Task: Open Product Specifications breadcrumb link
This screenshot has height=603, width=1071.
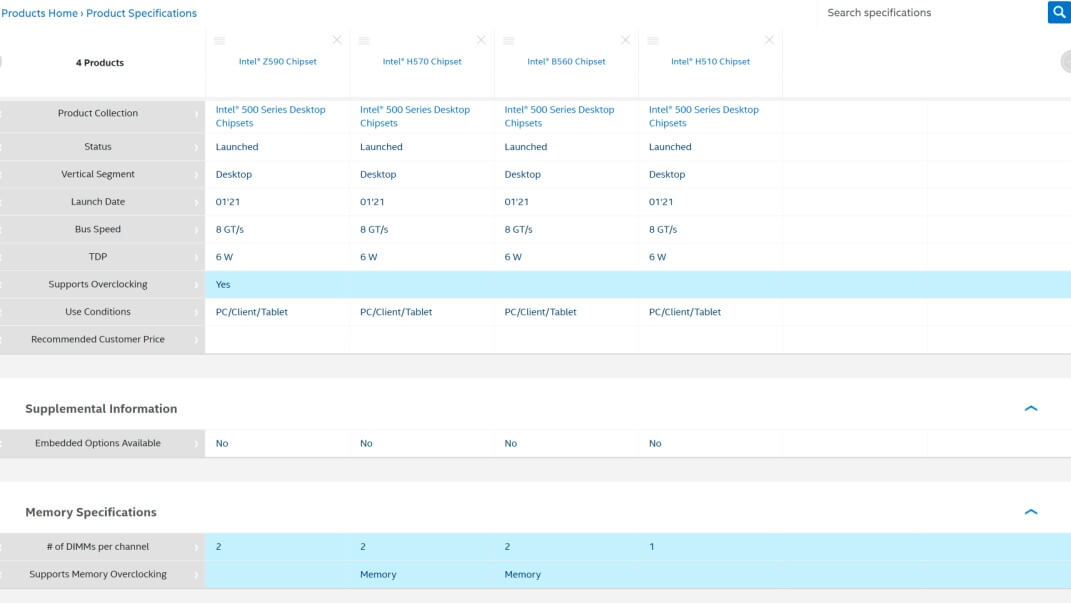Action: tap(141, 13)
